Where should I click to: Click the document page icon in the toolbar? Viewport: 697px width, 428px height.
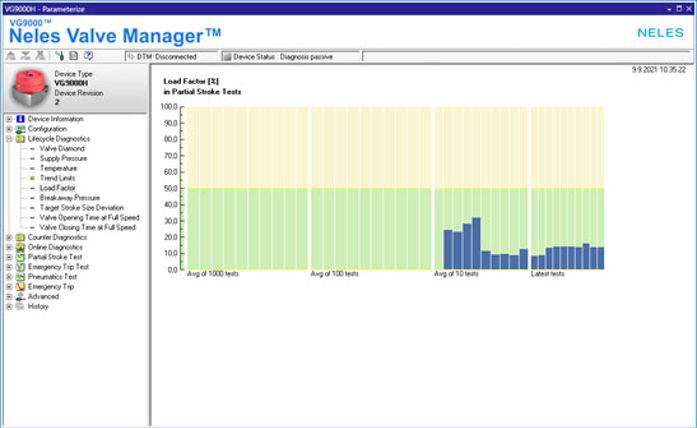pos(73,56)
